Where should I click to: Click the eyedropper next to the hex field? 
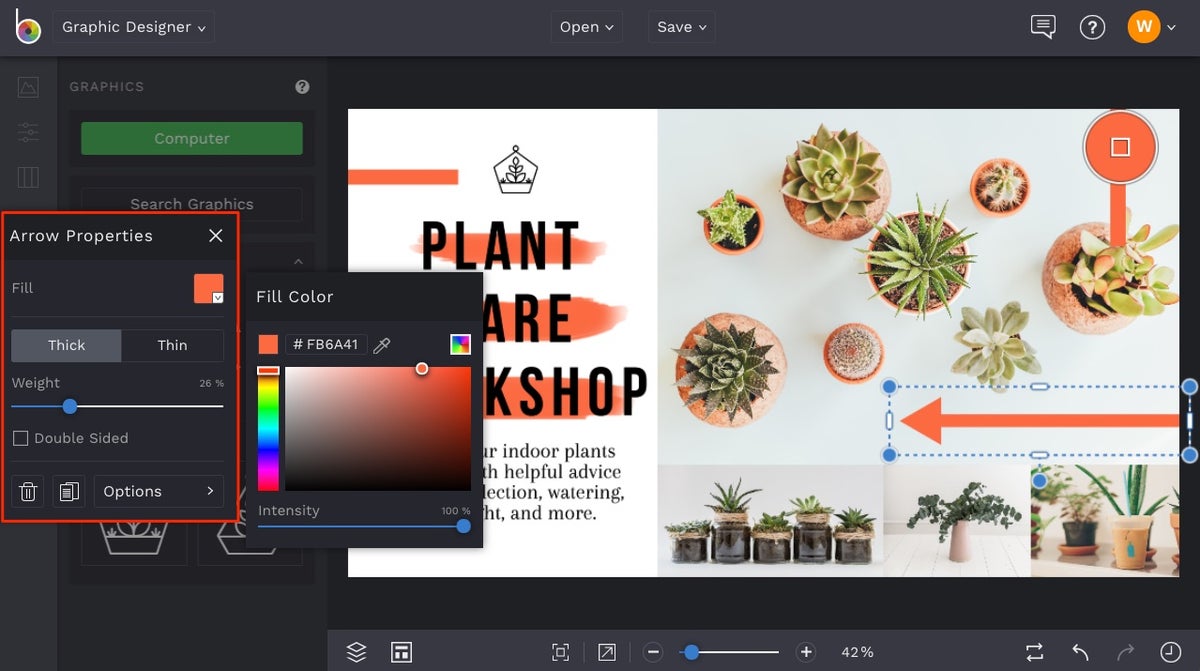(x=382, y=344)
